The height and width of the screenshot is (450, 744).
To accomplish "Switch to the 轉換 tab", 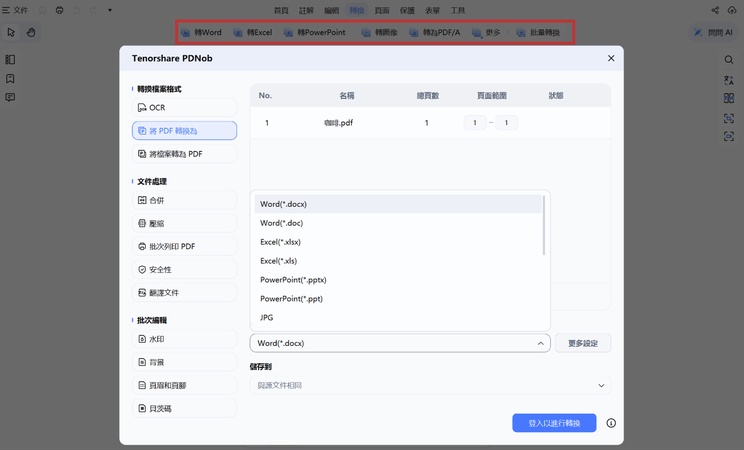I will pos(357,10).
